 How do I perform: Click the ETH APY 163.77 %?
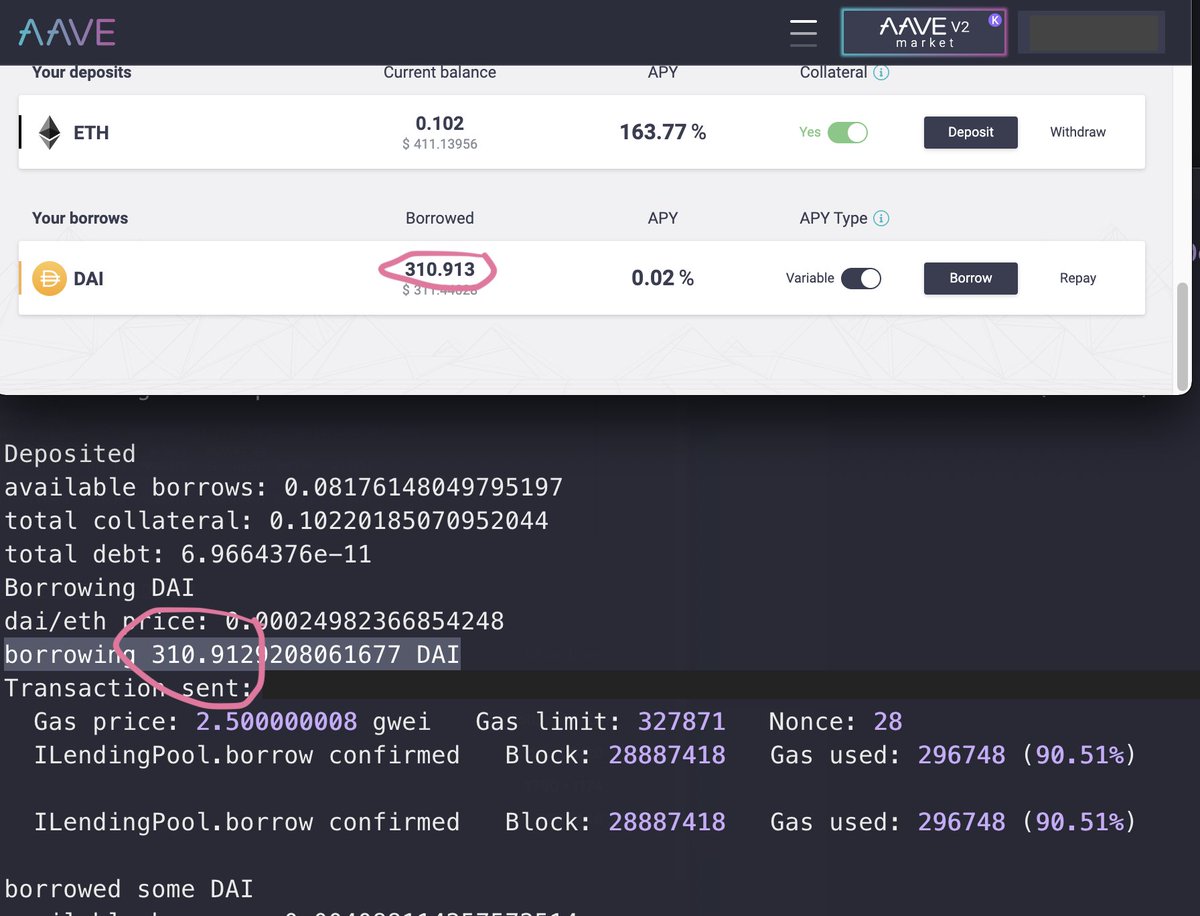pos(663,132)
